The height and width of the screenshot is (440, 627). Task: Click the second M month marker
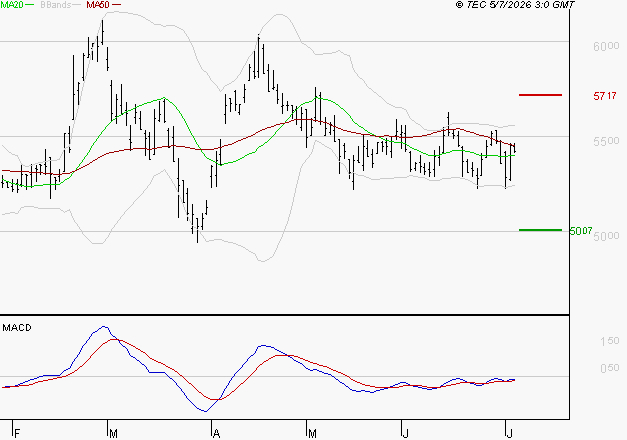(312, 433)
